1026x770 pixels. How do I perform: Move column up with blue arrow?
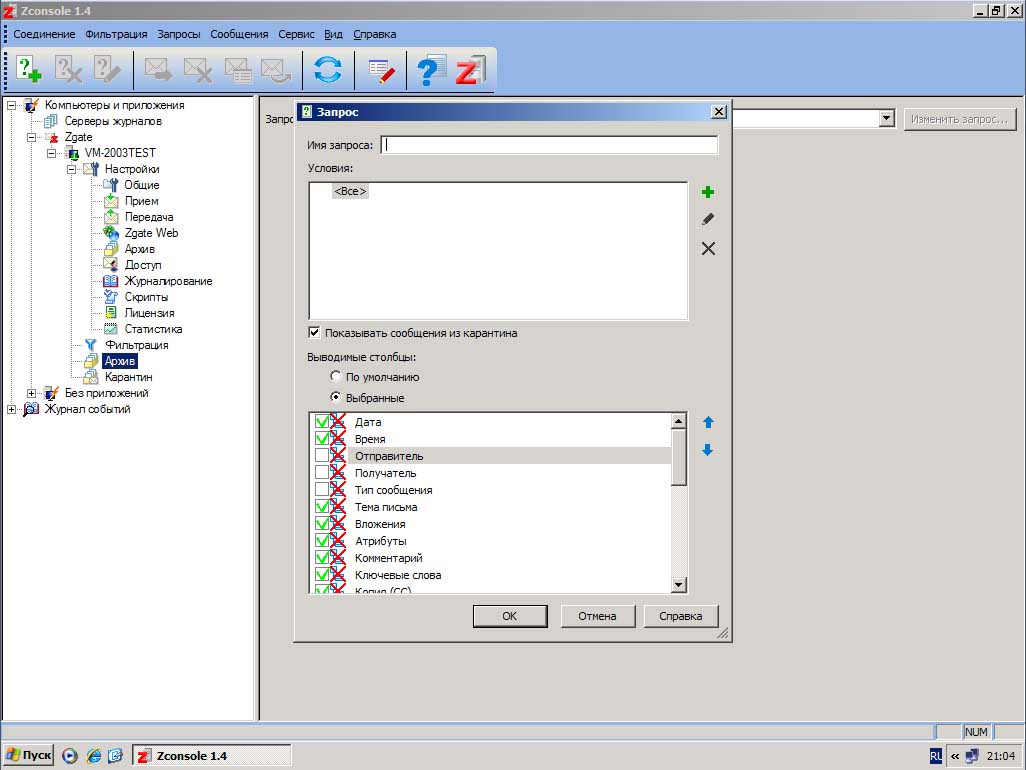tap(708, 422)
